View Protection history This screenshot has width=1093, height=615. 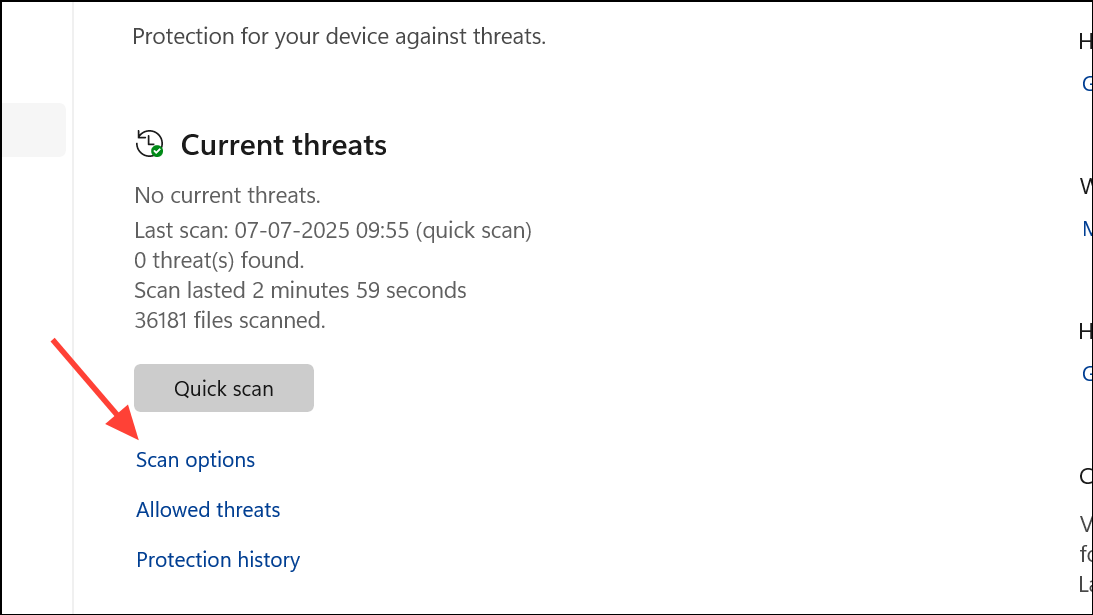point(218,560)
